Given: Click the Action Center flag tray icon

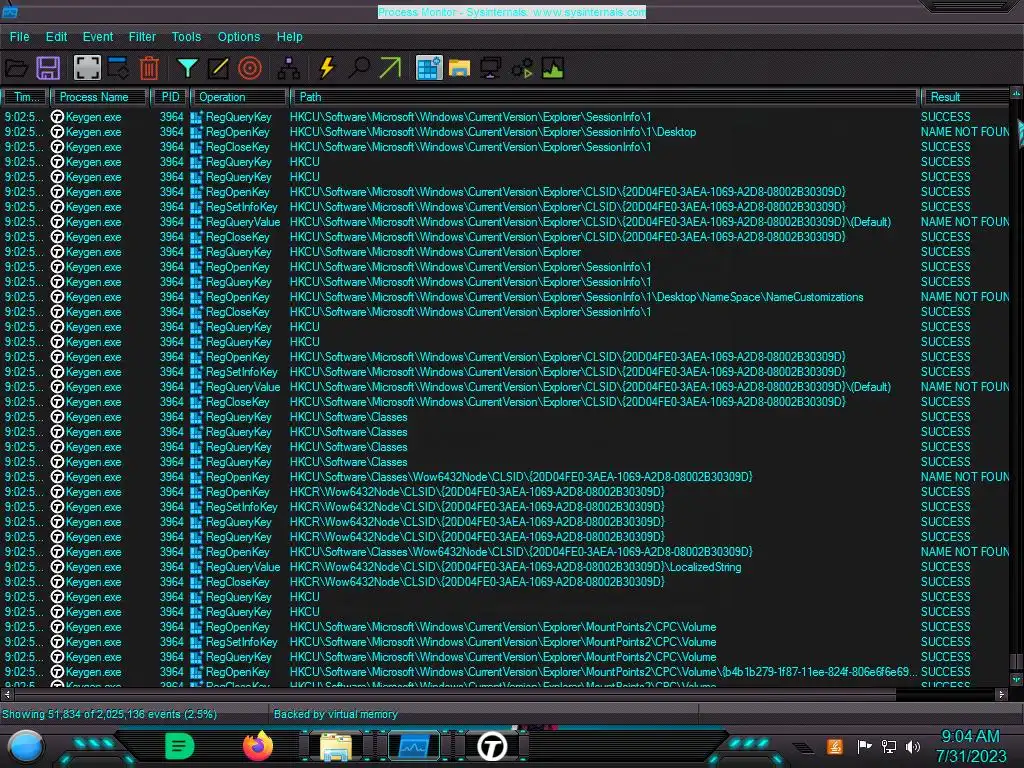Looking at the screenshot, I should [865, 746].
